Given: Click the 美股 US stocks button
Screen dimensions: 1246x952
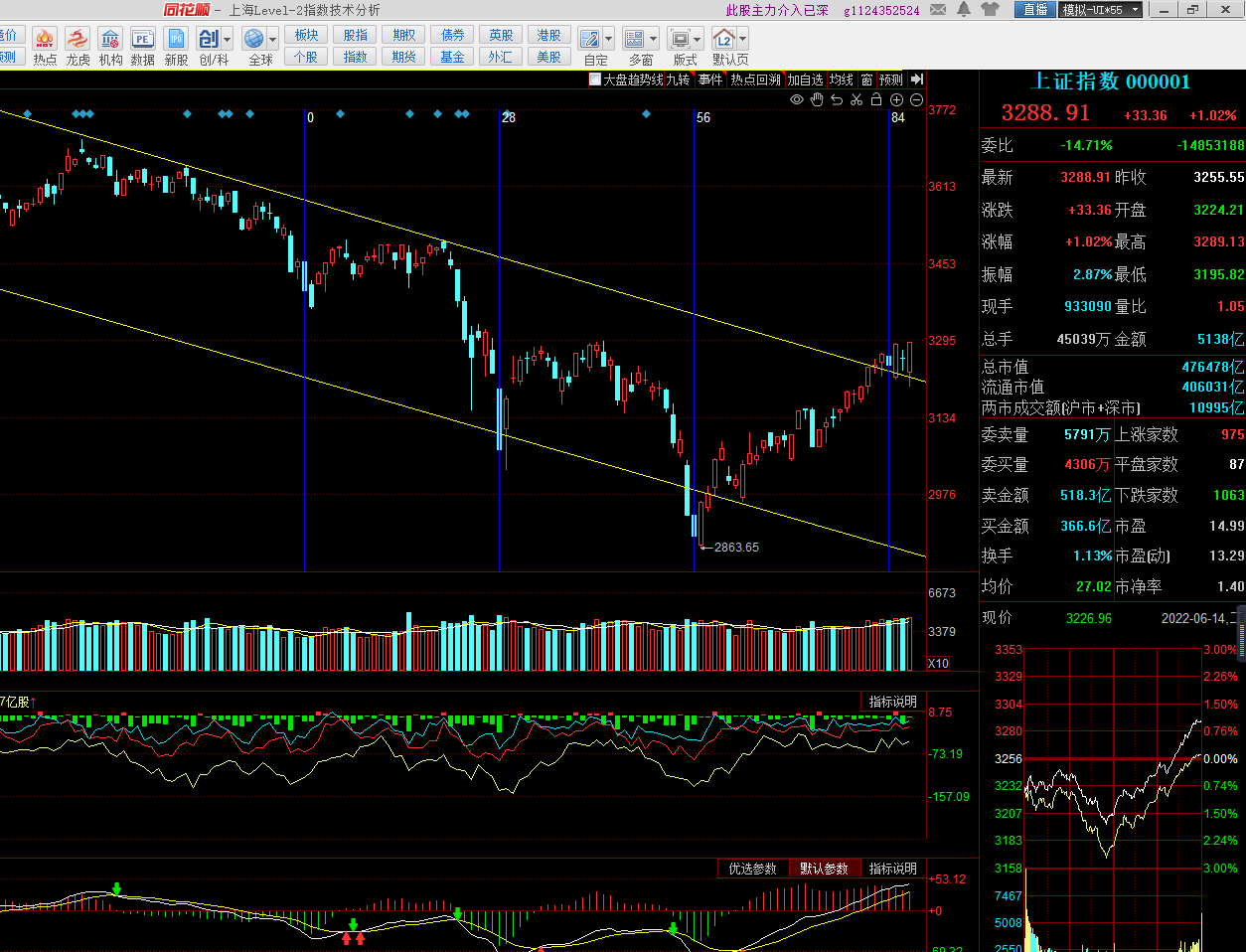Looking at the screenshot, I should pyautogui.click(x=549, y=57).
